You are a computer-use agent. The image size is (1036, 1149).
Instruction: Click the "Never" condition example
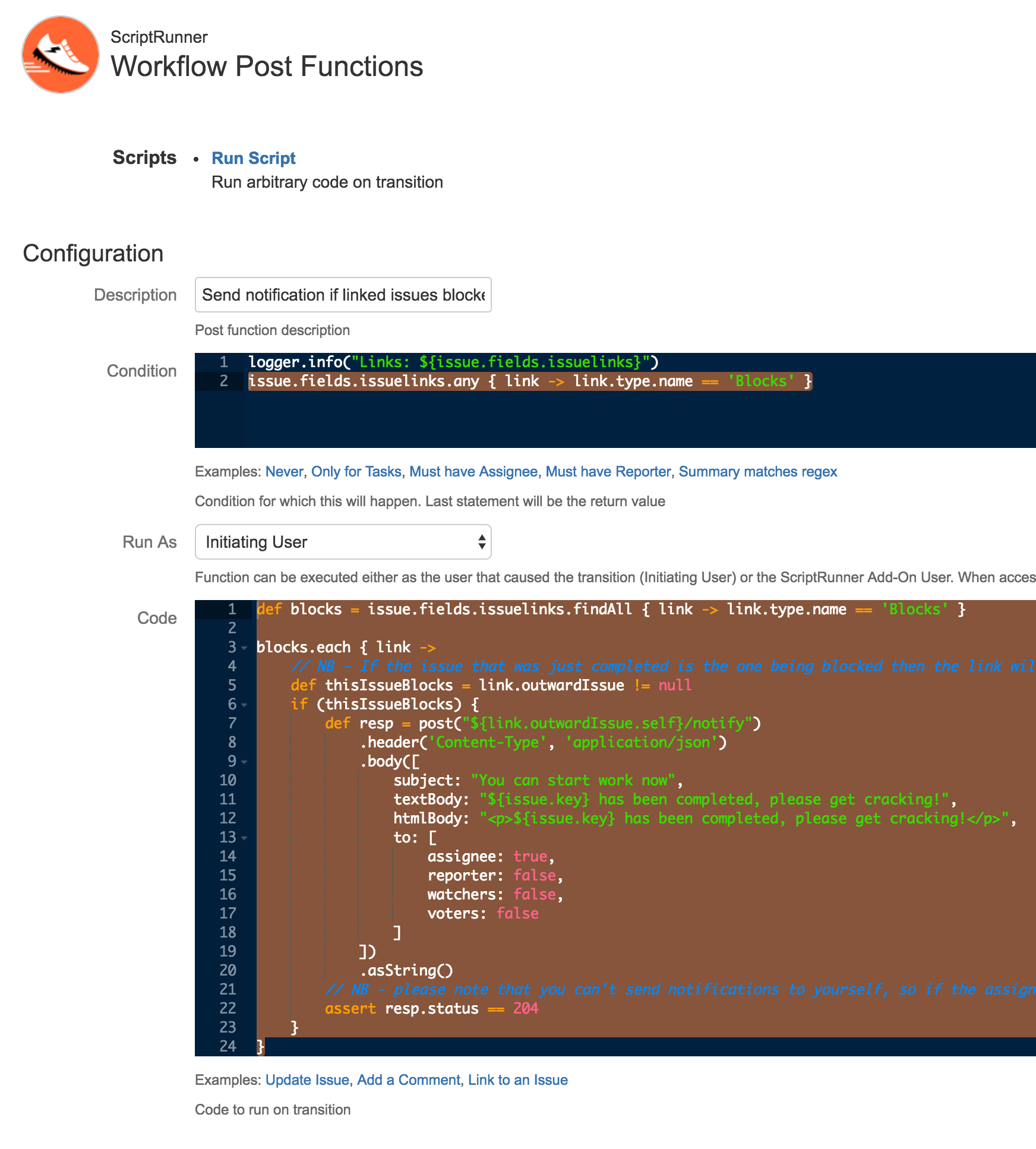[283, 471]
